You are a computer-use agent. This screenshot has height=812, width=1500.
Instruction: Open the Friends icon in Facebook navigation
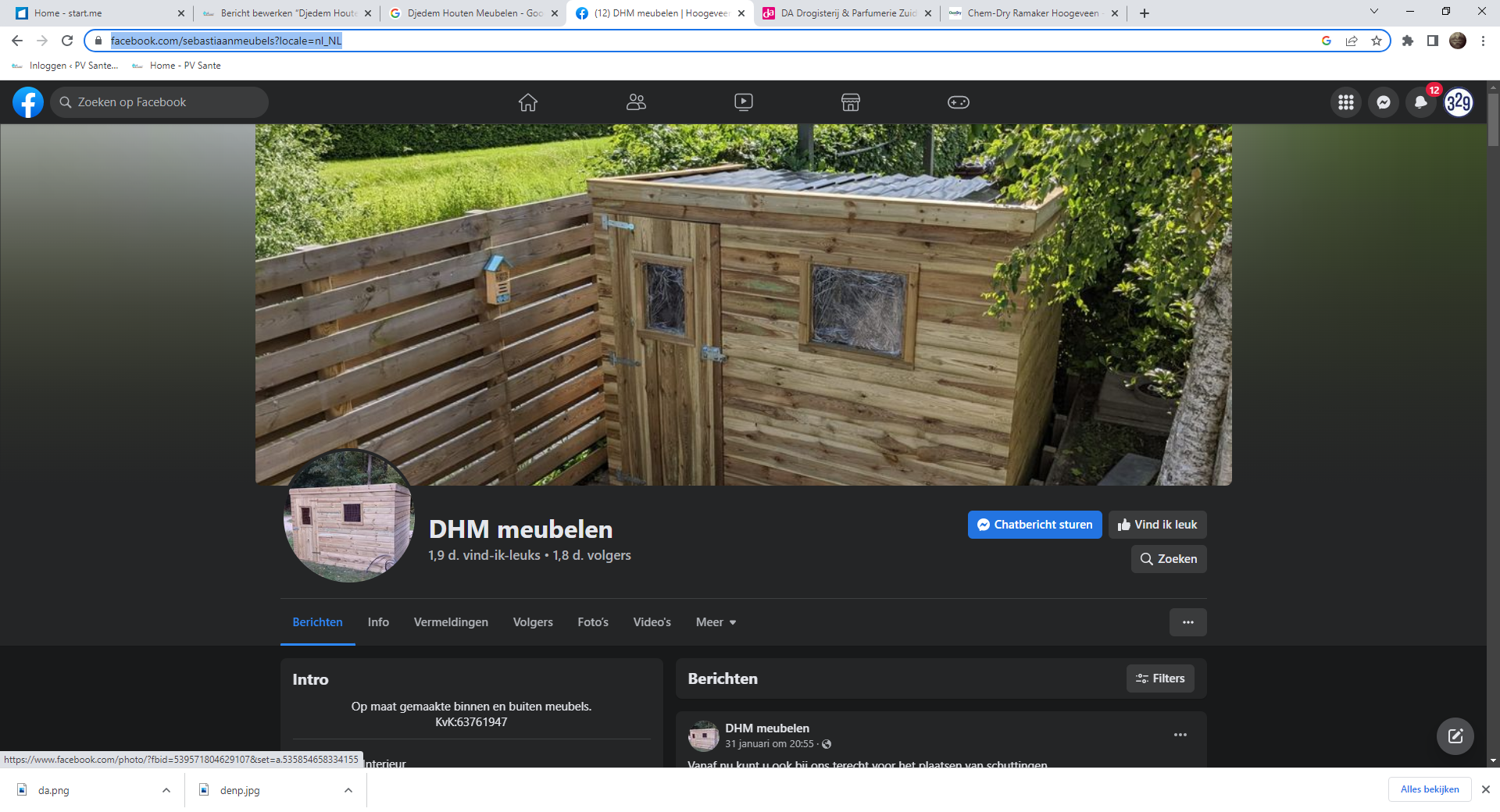636,102
